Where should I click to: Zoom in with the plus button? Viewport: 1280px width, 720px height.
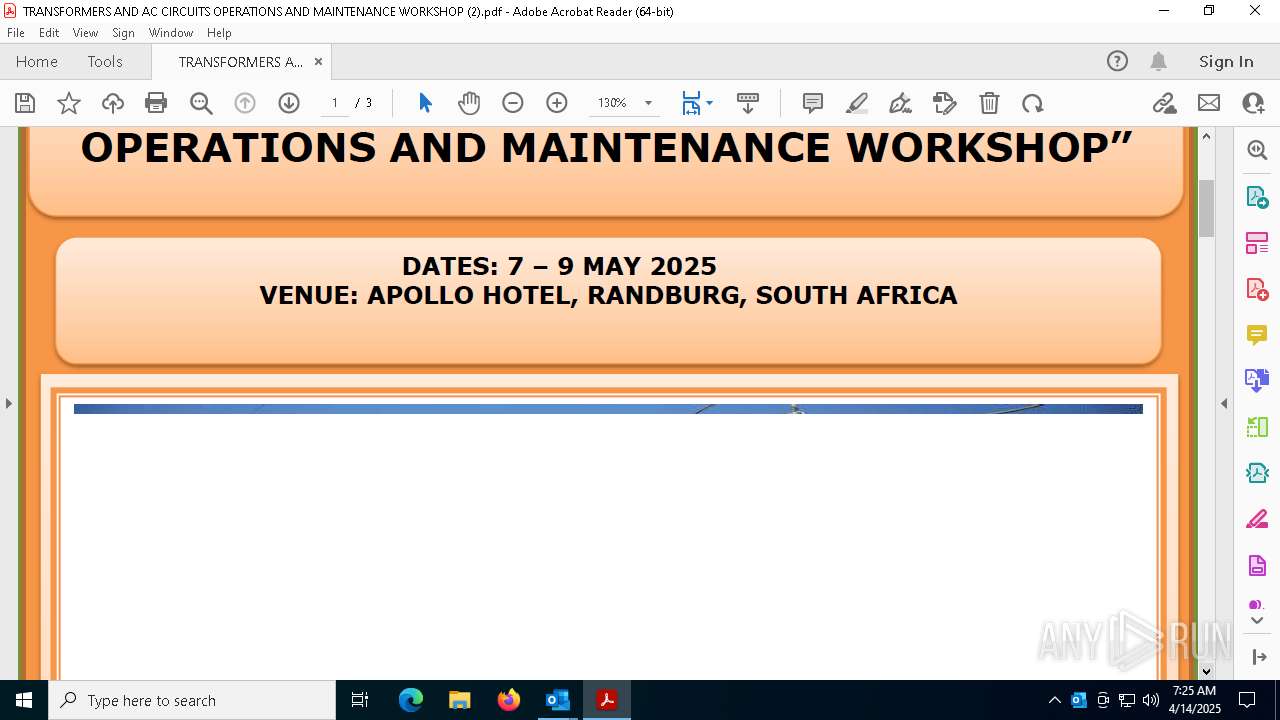click(x=557, y=103)
